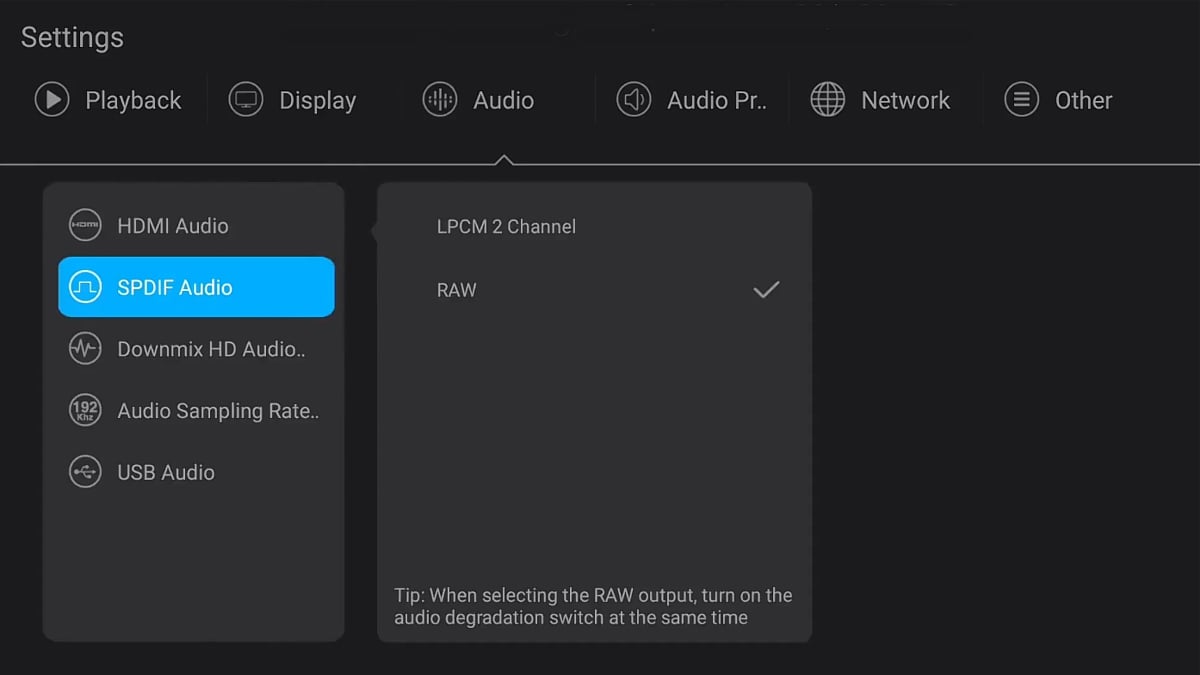Switch to the Network settings tab
The height and width of the screenshot is (675, 1200).
[x=905, y=100]
